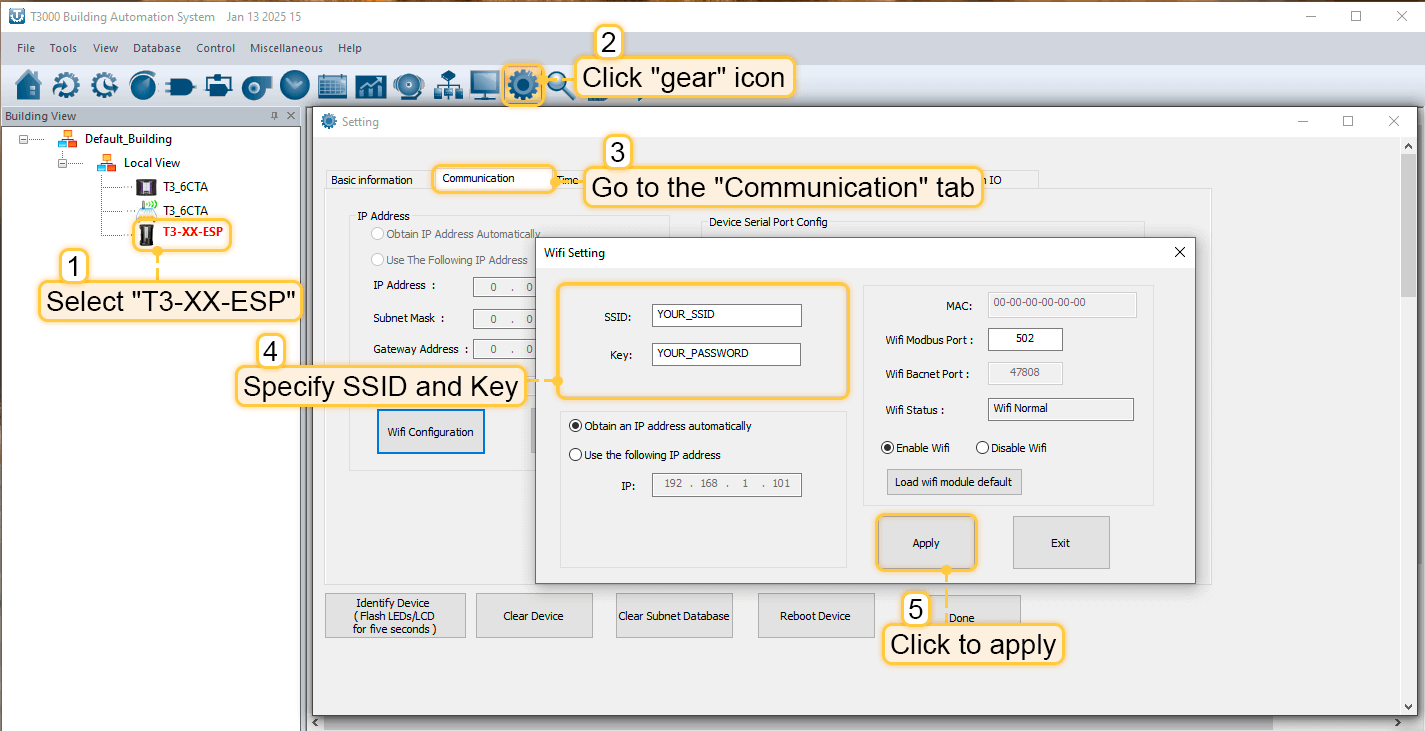
Task: Open the monitor screen toolbar icon
Action: coord(485,86)
